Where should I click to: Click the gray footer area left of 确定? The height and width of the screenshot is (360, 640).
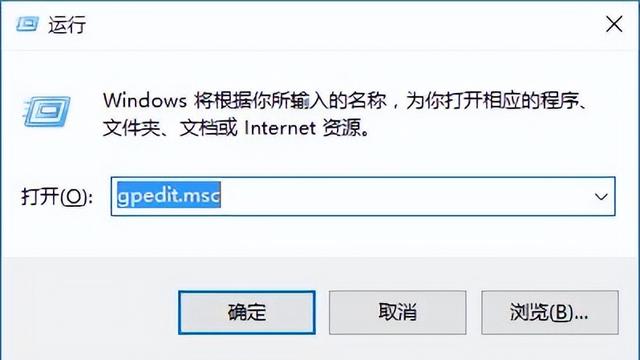90,310
